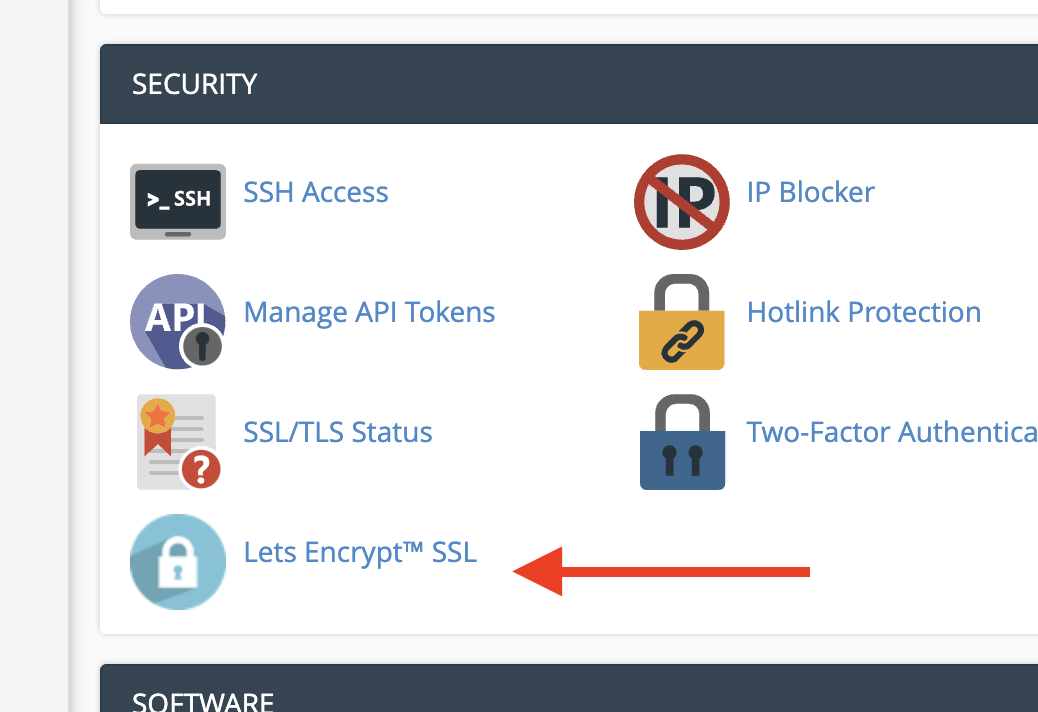Open the SSL/TLS Status link
This screenshot has width=1038, height=712.
click(338, 433)
